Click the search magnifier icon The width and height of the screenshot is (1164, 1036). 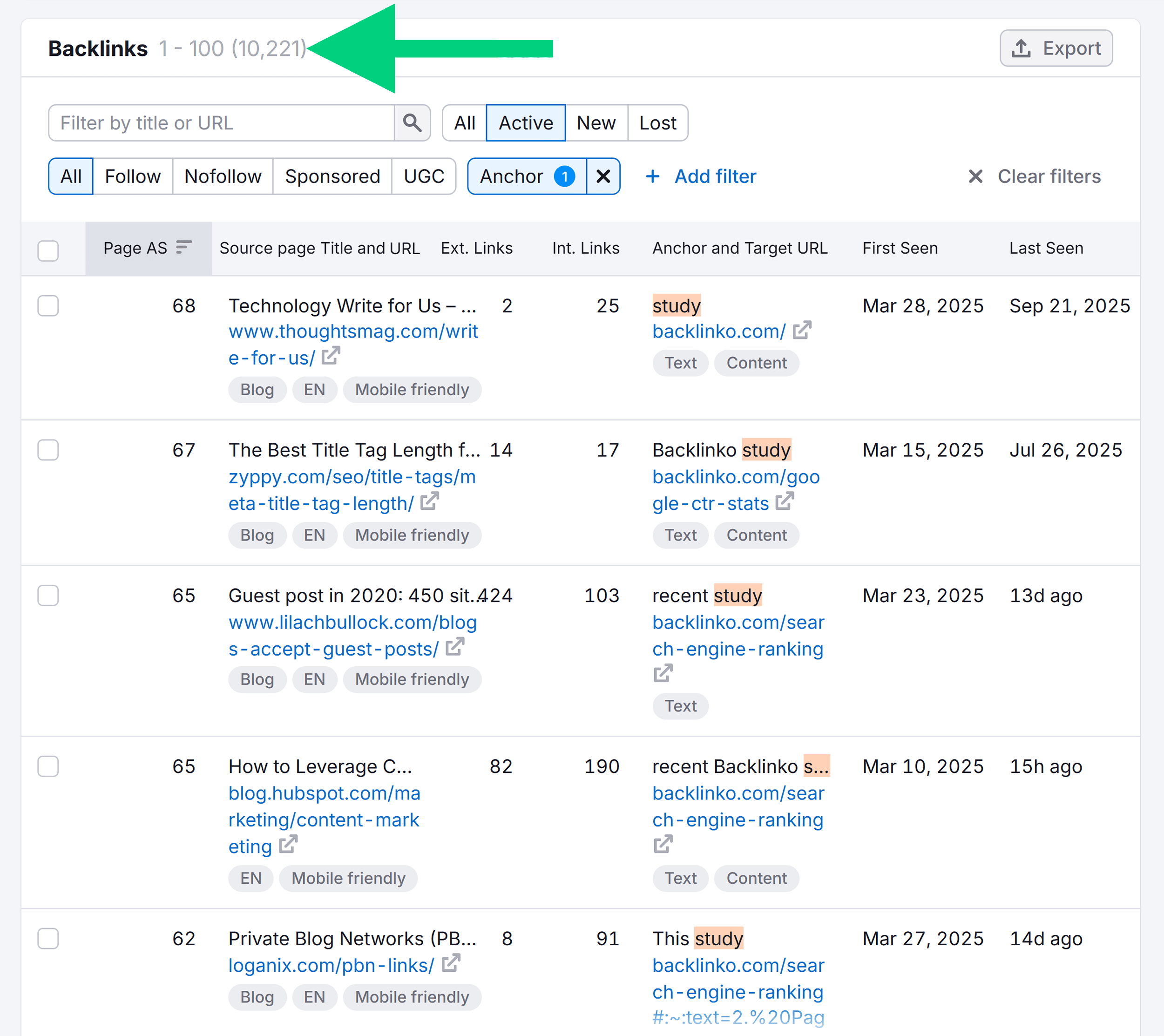412,122
